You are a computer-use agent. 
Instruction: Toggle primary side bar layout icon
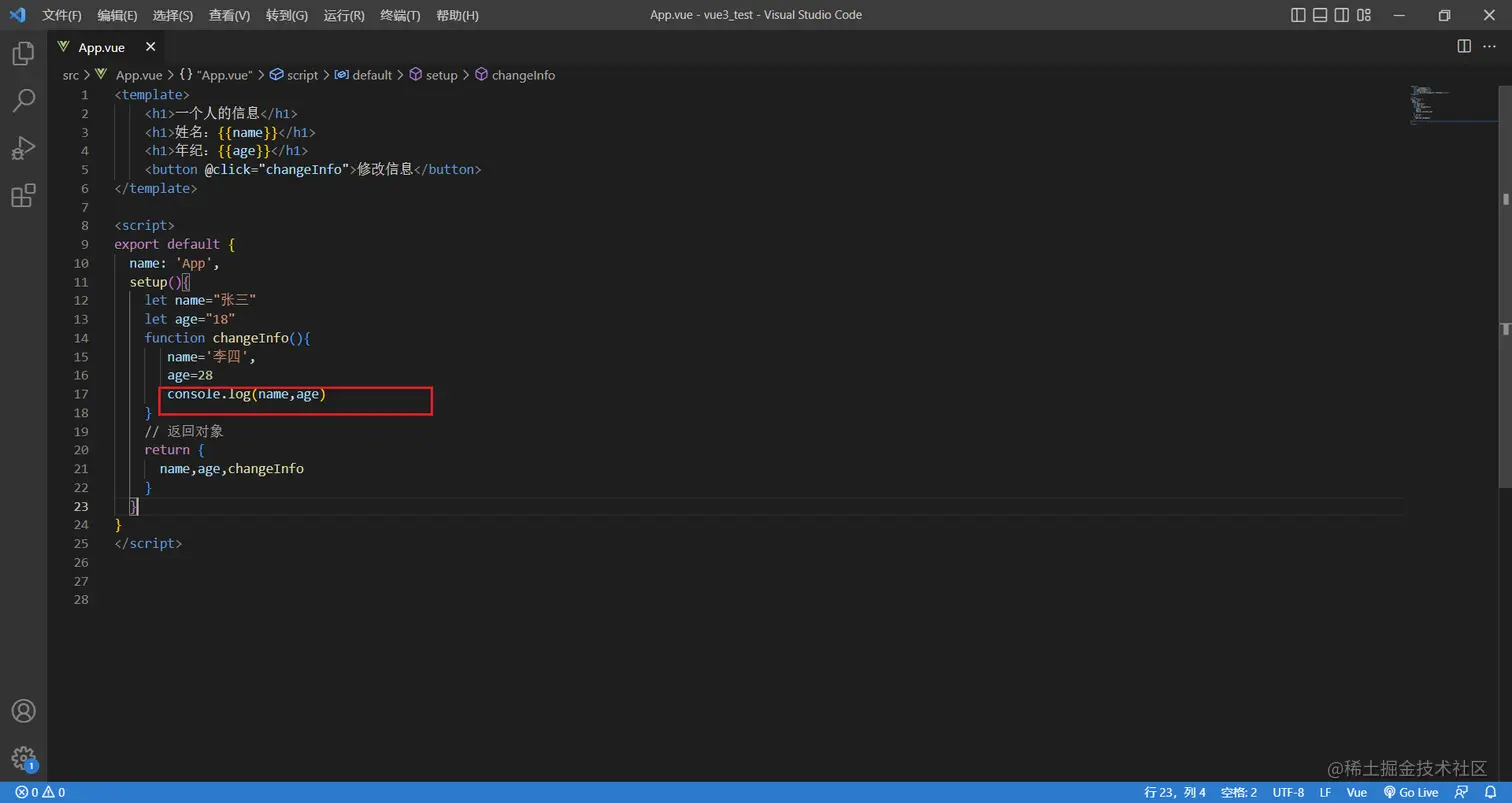(x=1298, y=15)
